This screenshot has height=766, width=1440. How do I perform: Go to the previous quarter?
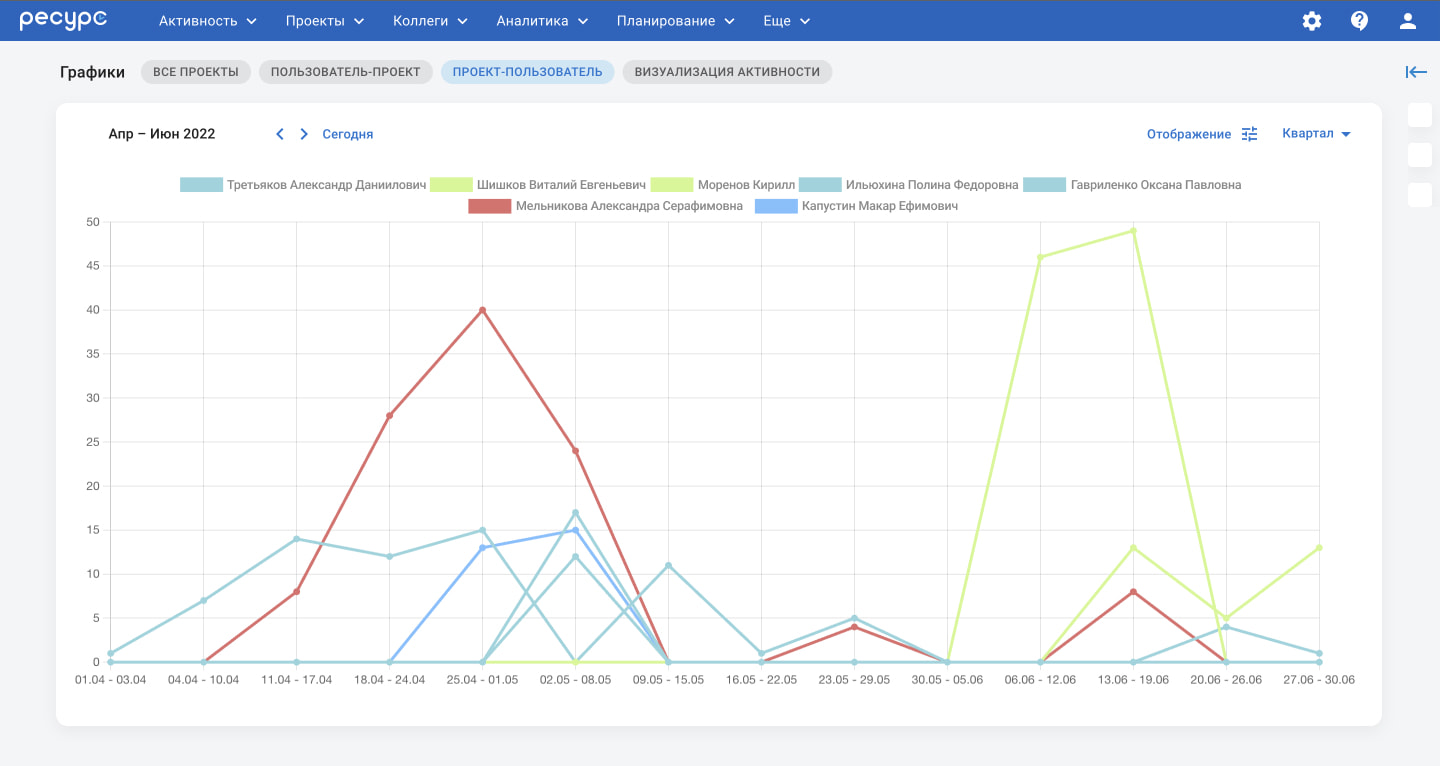pos(280,134)
